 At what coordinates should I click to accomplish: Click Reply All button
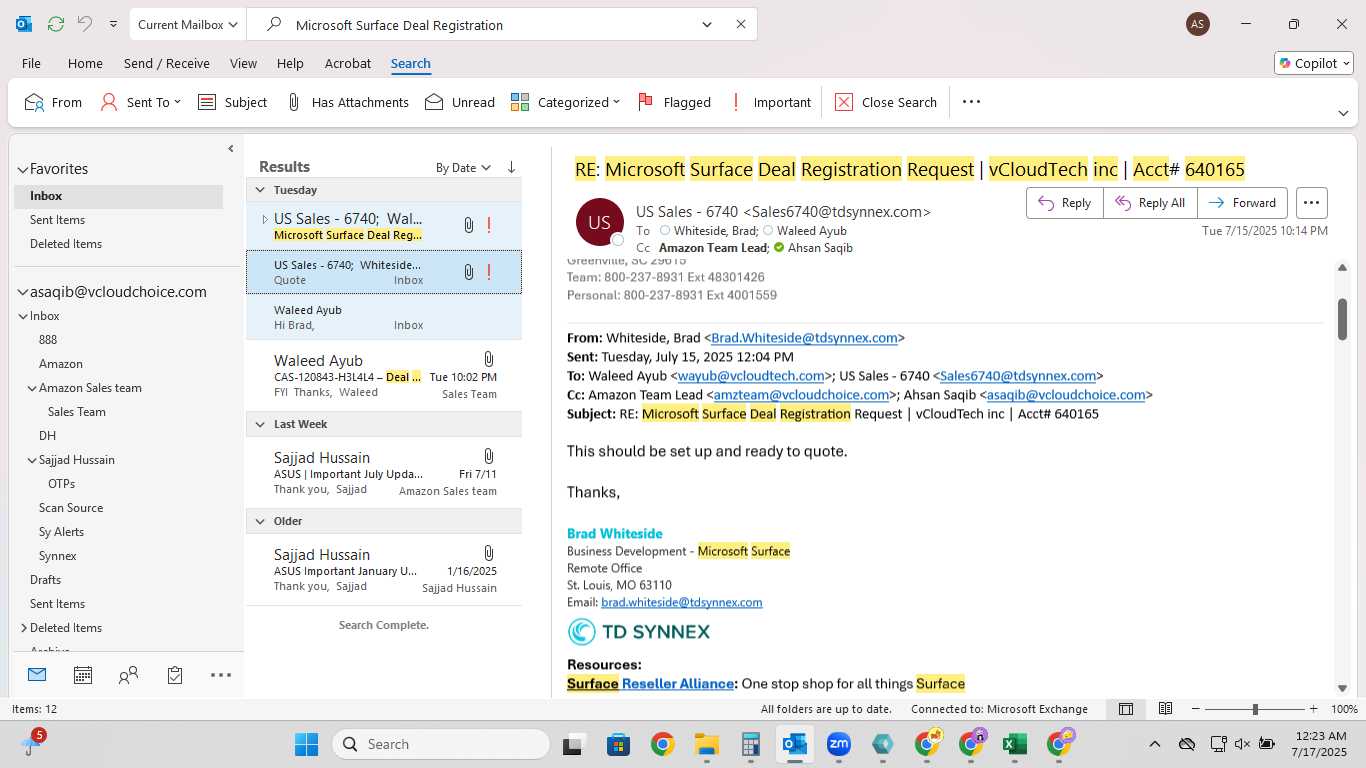(x=1150, y=203)
